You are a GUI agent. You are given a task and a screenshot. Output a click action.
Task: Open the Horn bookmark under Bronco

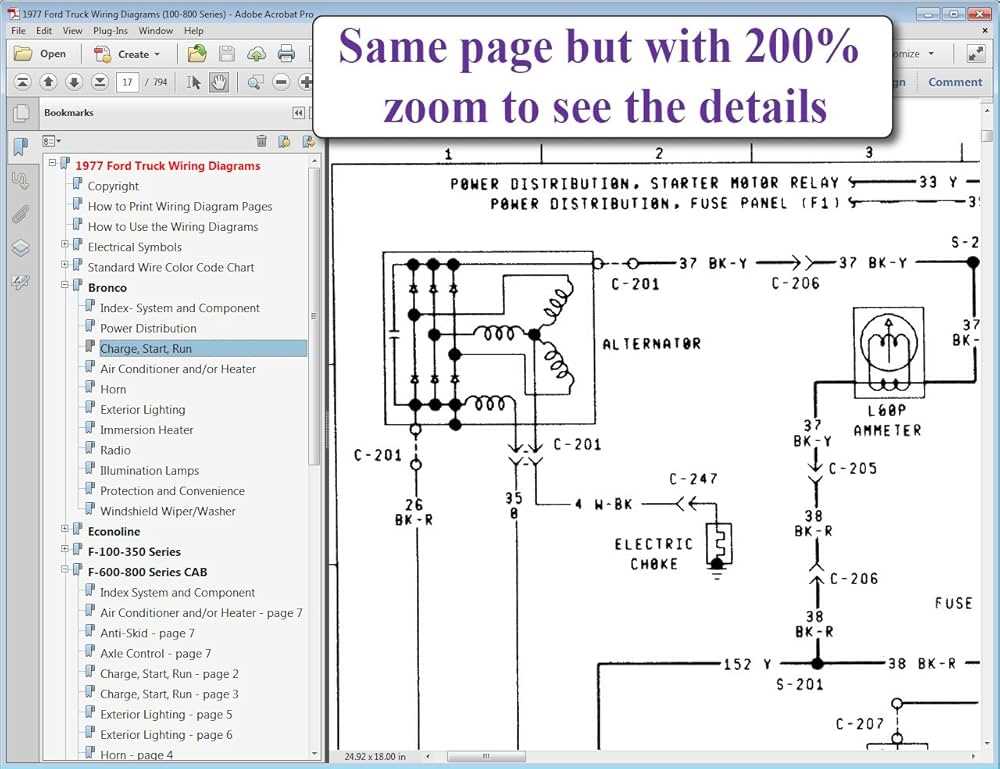(113, 390)
